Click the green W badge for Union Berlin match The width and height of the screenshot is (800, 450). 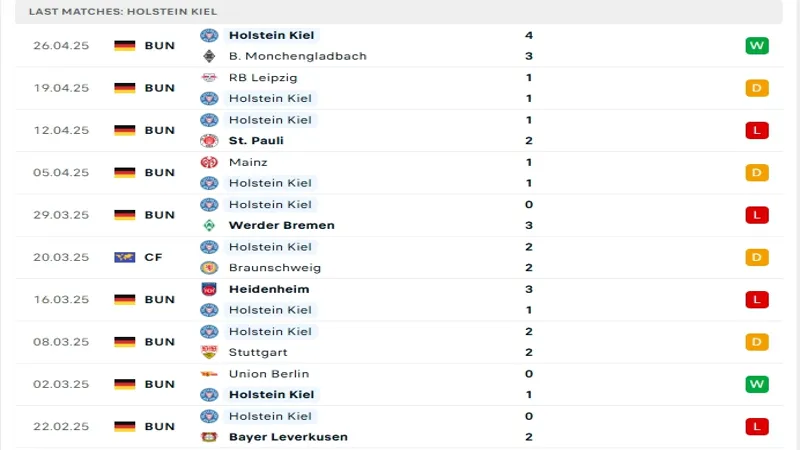point(757,384)
